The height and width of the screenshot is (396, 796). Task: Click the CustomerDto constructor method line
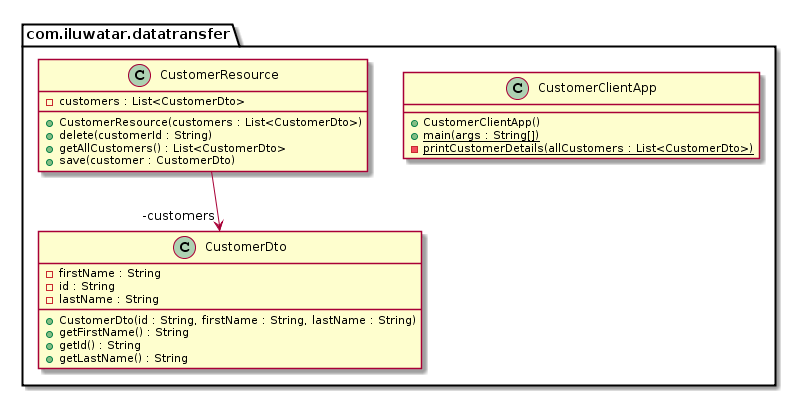[x=238, y=320]
